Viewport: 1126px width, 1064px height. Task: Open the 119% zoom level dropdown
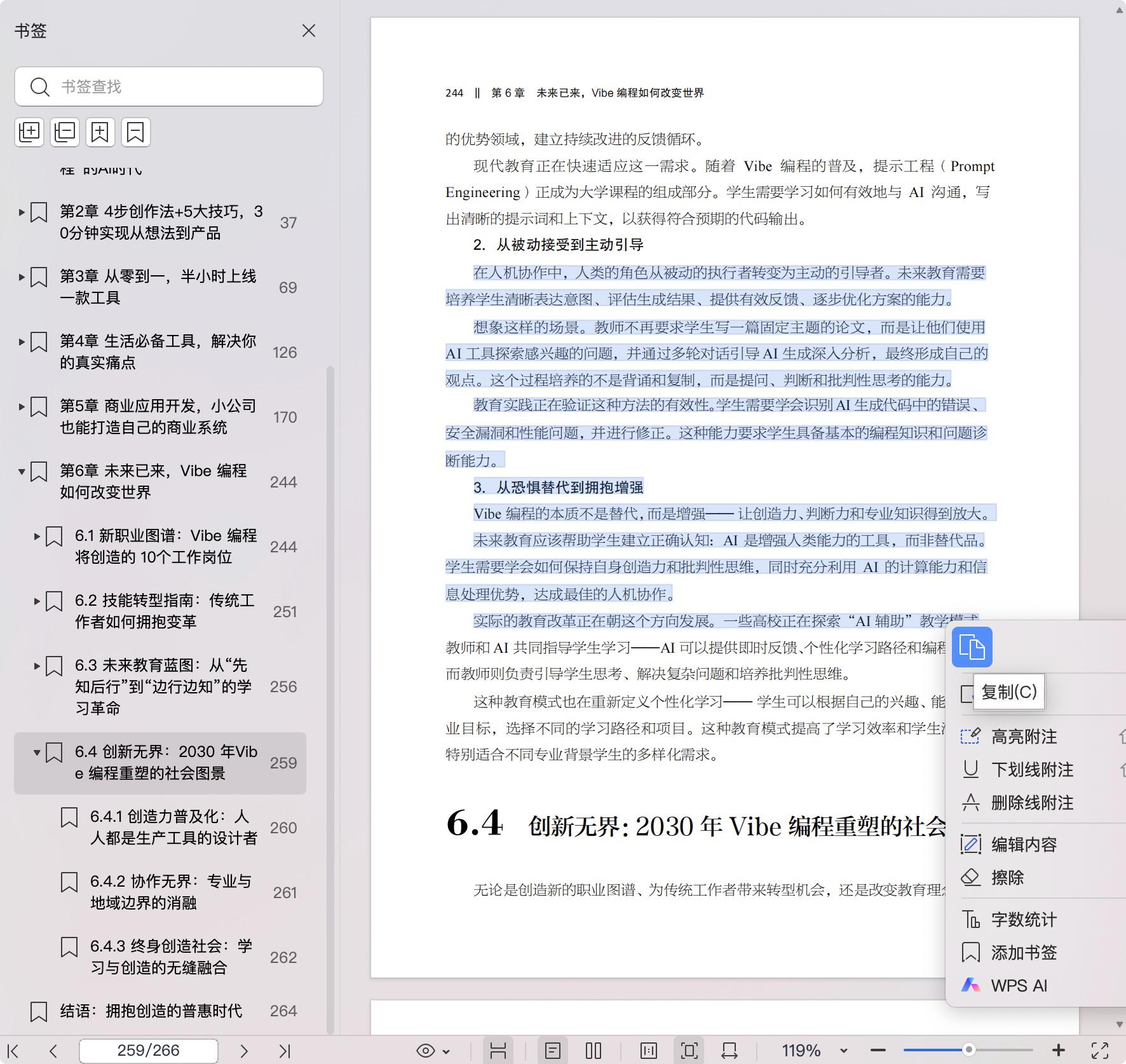843,1051
